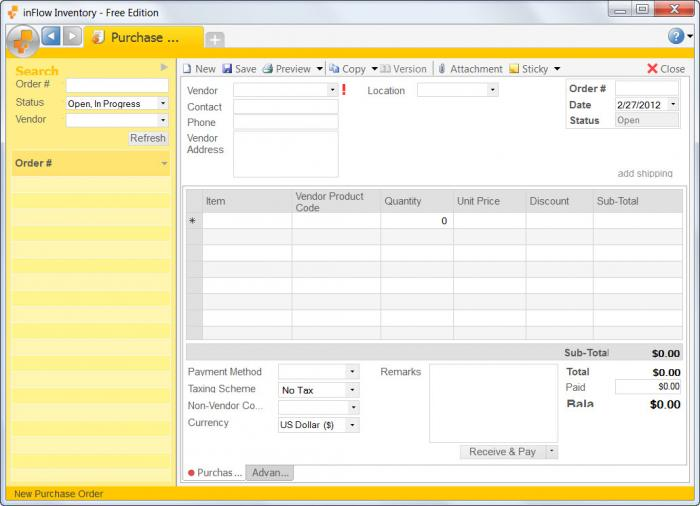Select the Purchase Order top tab
Image resolution: width=700 pixels, height=506 pixels.
click(x=144, y=38)
